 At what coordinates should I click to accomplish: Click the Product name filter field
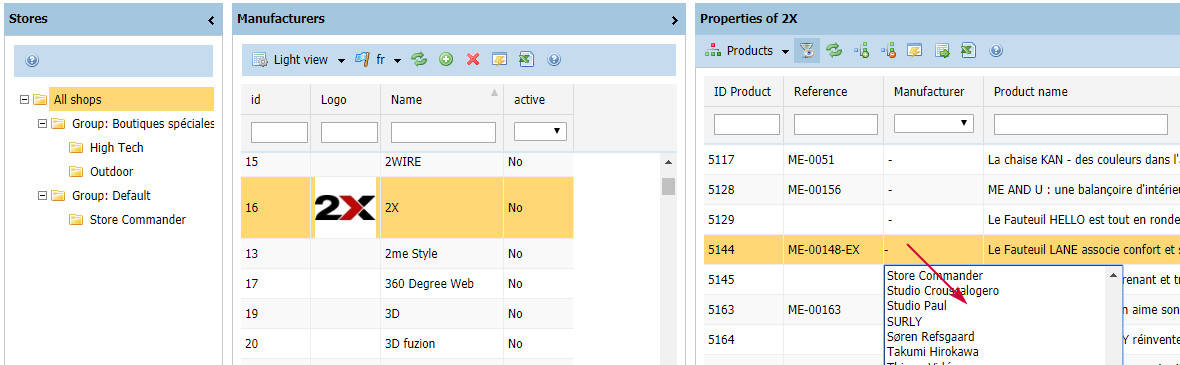point(1081,124)
